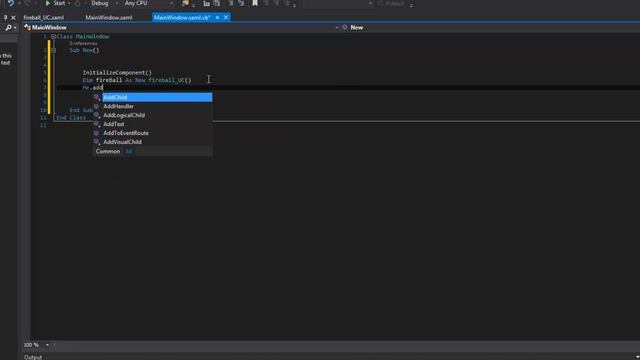Open the Any CPU platform dropdown

click(148, 3)
